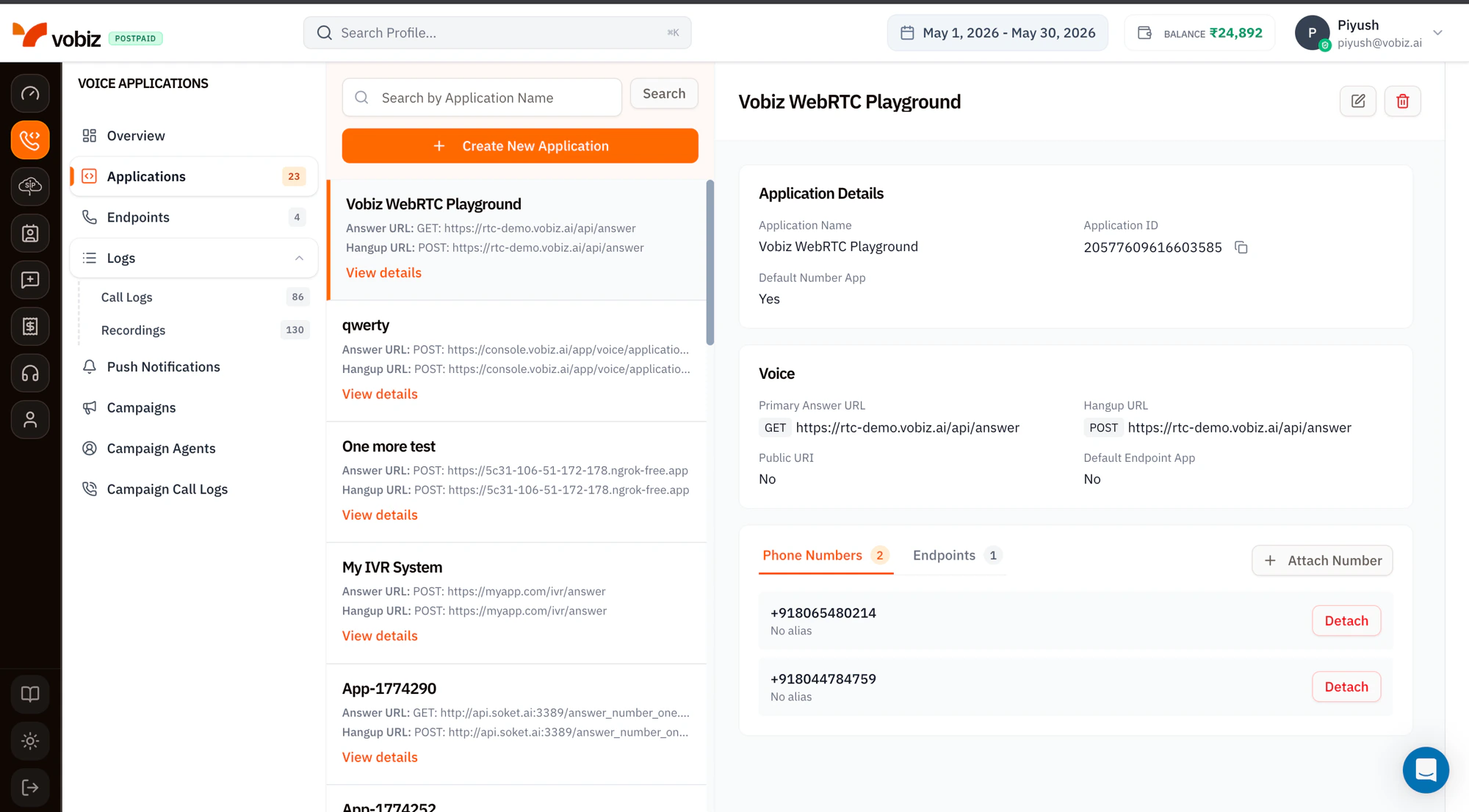Click the Recordings count badge 130
1469x812 pixels.
click(x=295, y=330)
